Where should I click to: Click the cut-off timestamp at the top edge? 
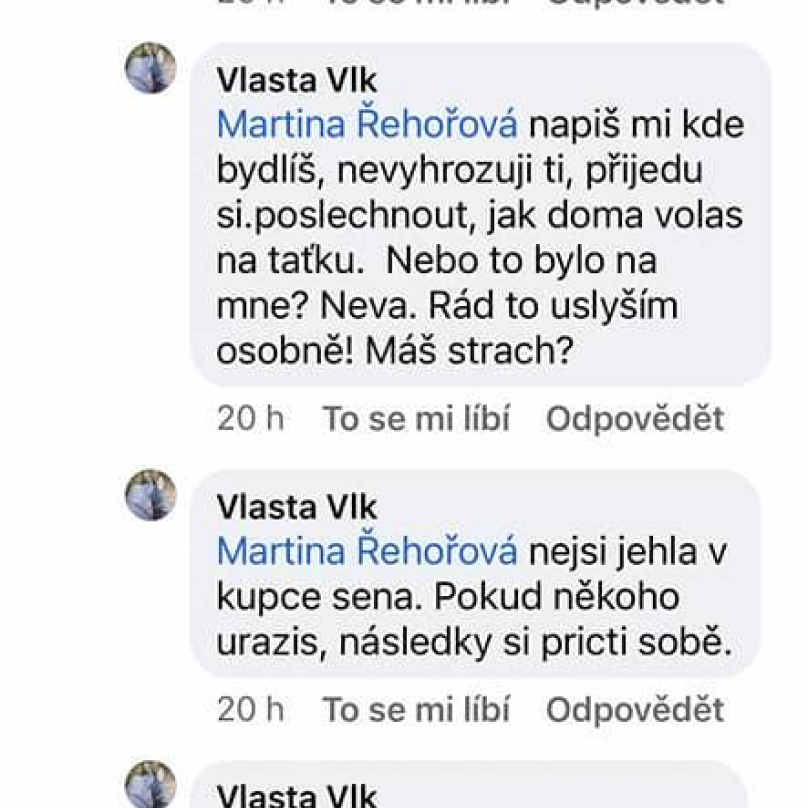pyautogui.click(x=250, y=3)
